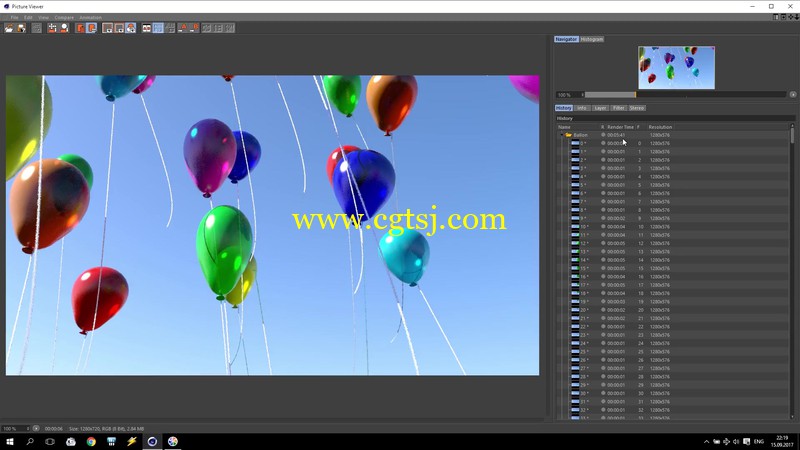The width and height of the screenshot is (800, 450).
Task: Toggle render dot on frame 22 row
Action: pyautogui.click(x=603, y=327)
